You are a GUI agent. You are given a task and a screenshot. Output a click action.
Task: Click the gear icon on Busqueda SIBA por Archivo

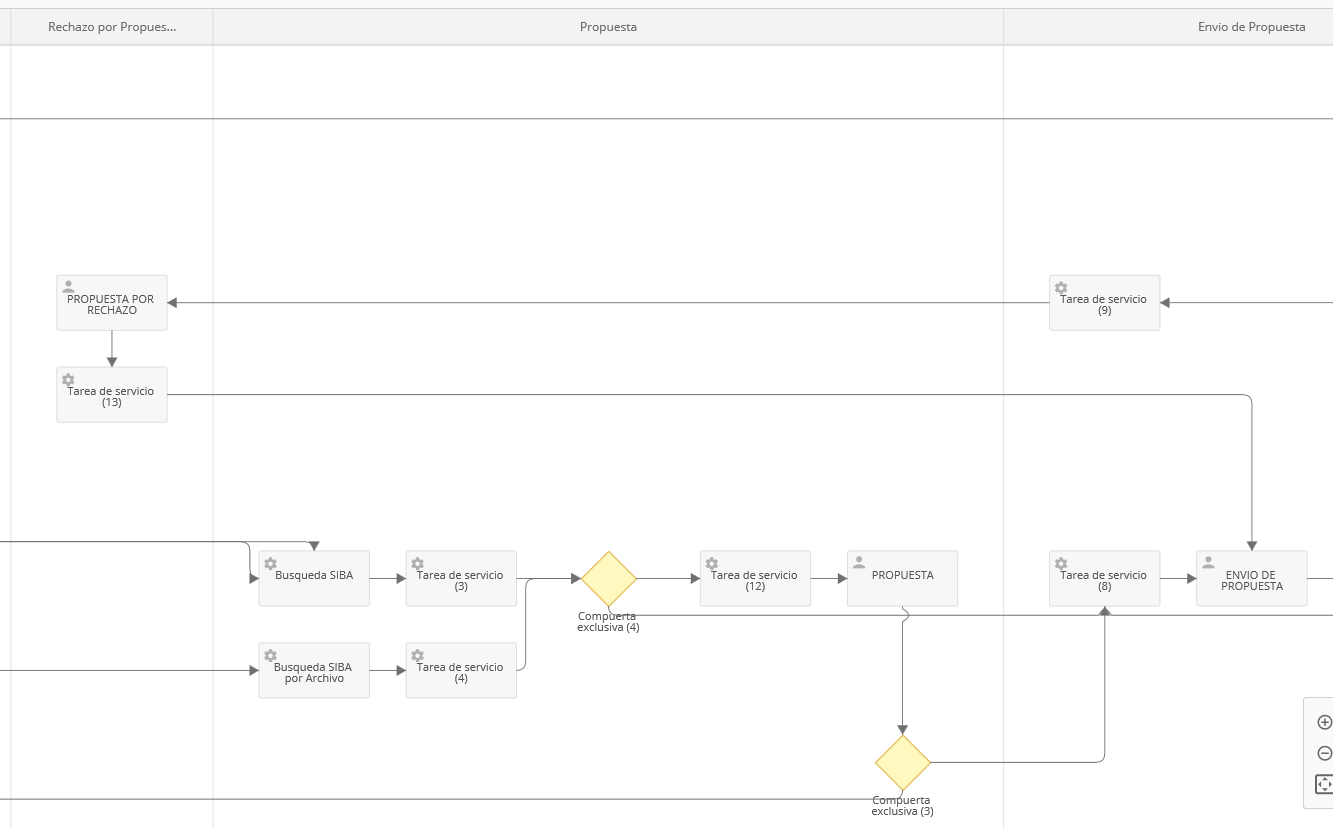coord(270,655)
